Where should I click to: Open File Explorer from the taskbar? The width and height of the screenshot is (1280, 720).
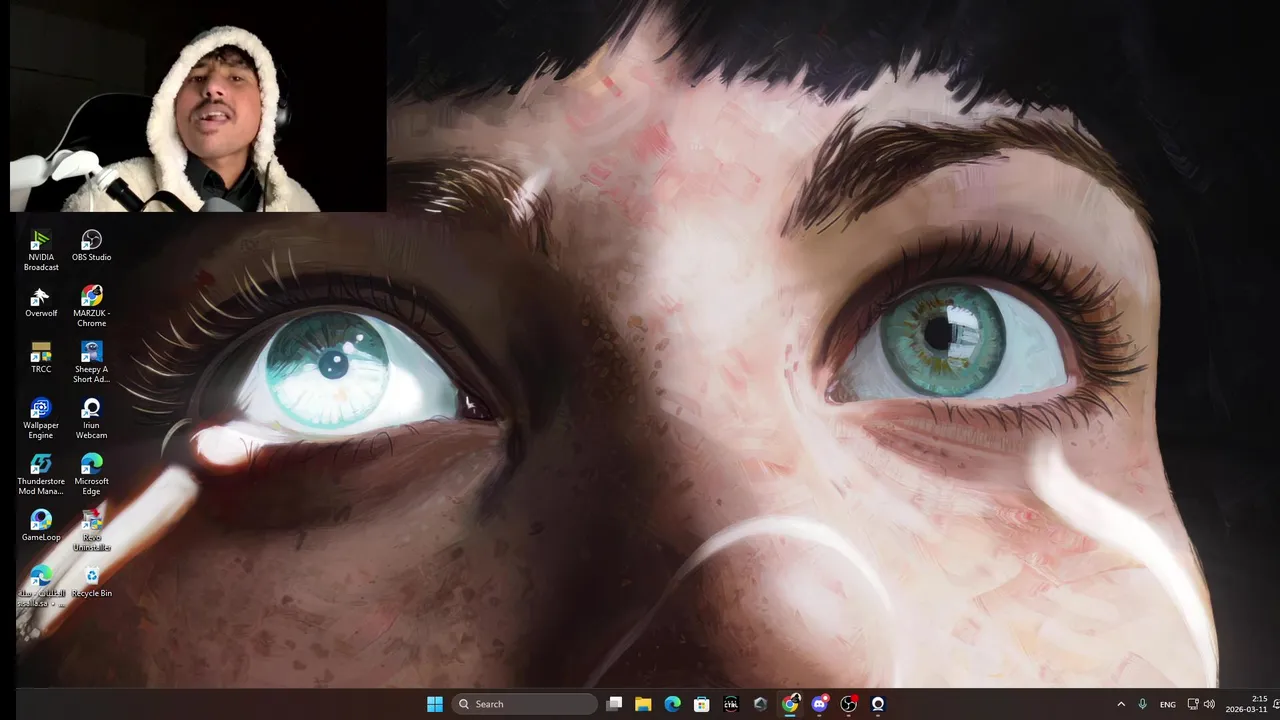point(643,704)
